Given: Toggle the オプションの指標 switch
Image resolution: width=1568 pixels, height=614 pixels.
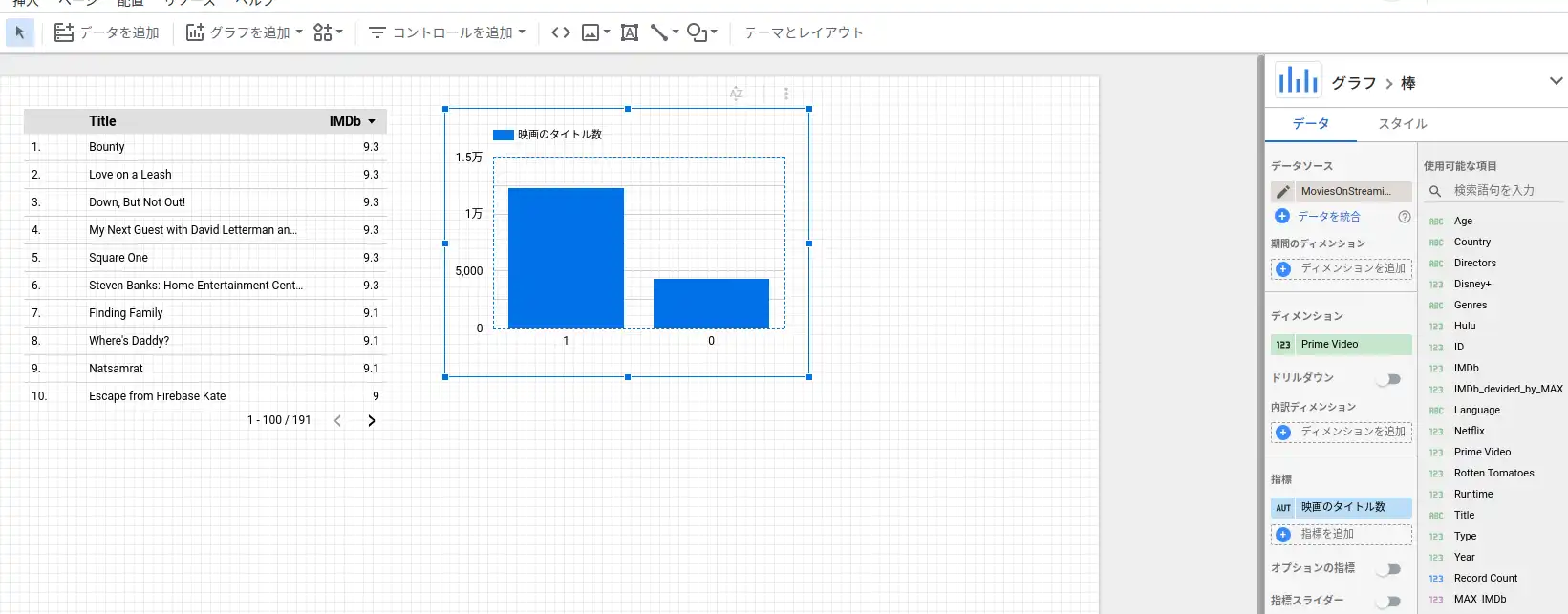Looking at the screenshot, I should [x=1389, y=569].
